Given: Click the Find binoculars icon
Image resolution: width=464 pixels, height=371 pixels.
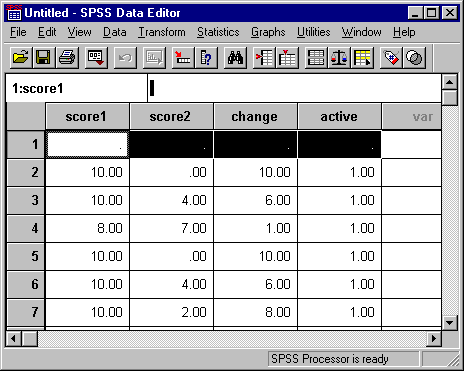Looking at the screenshot, I should pos(235,58).
